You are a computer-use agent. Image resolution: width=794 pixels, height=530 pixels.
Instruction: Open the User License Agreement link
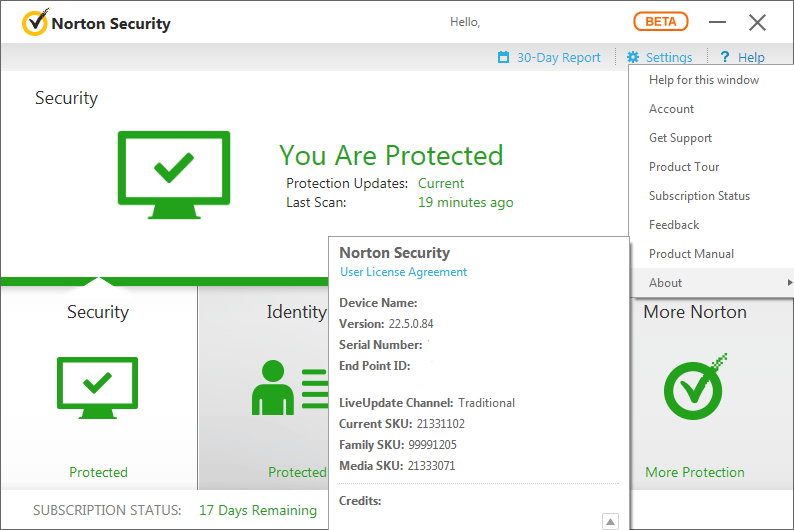point(403,272)
